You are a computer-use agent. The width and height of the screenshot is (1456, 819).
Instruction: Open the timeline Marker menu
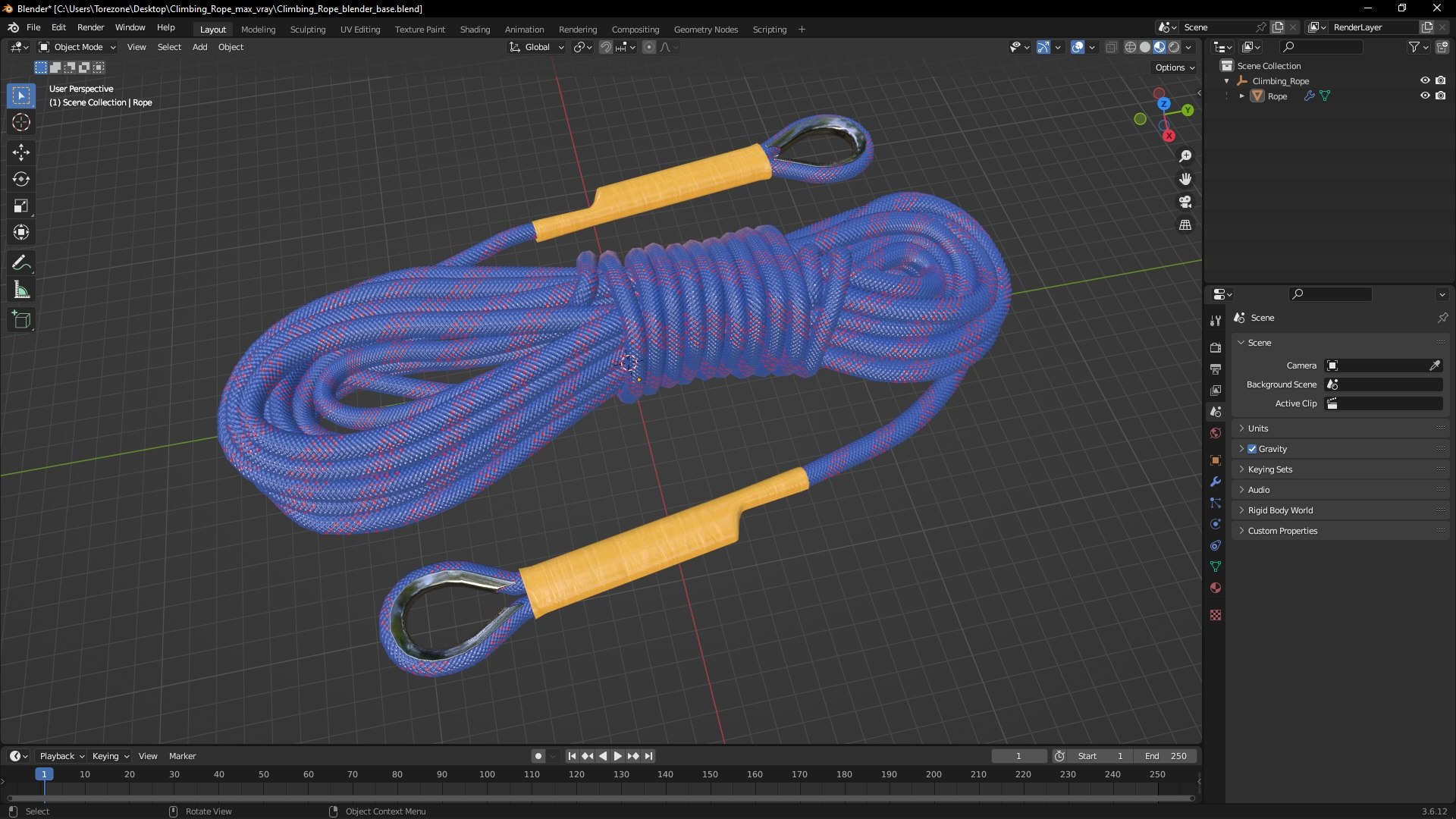[182, 756]
